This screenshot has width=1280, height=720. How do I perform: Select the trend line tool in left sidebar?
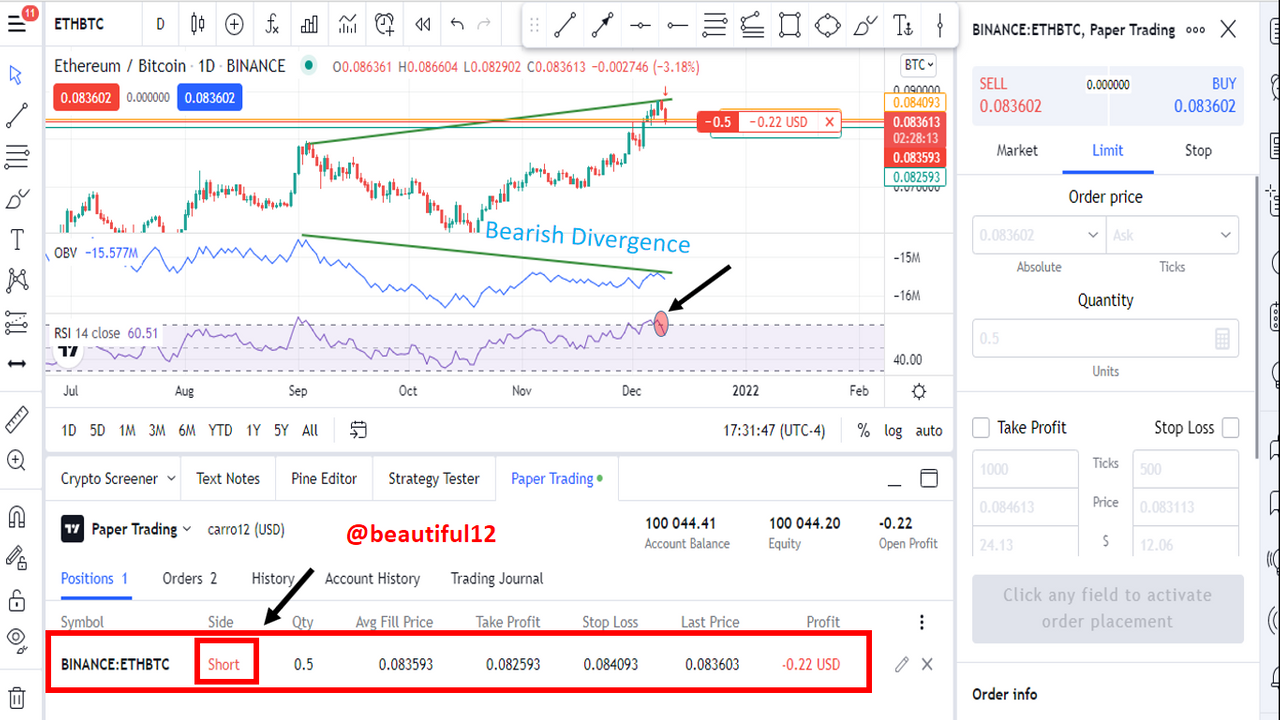point(17,116)
